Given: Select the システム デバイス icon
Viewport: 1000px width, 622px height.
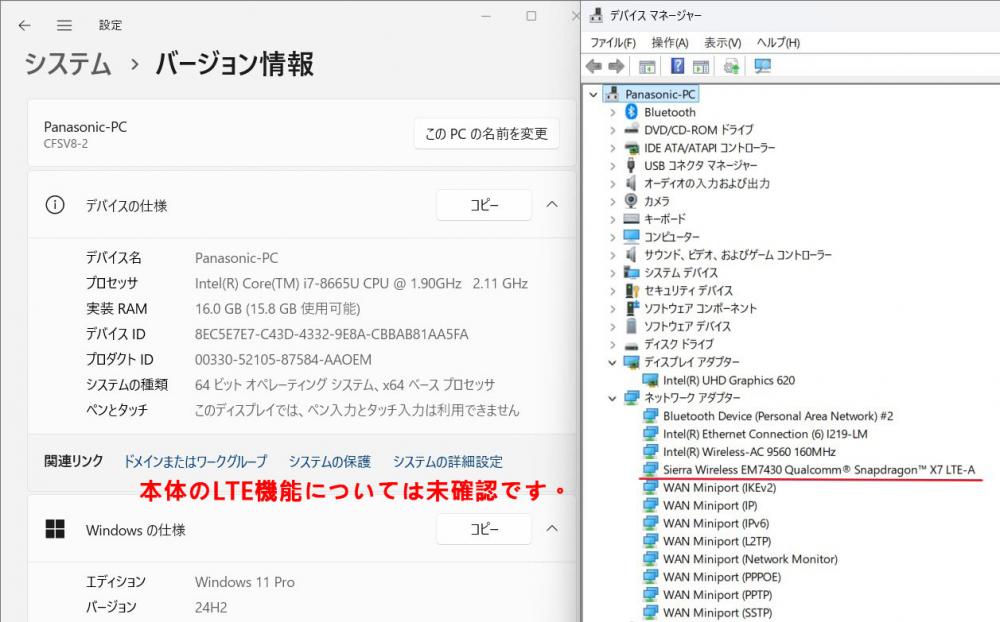Looking at the screenshot, I should [x=631, y=272].
